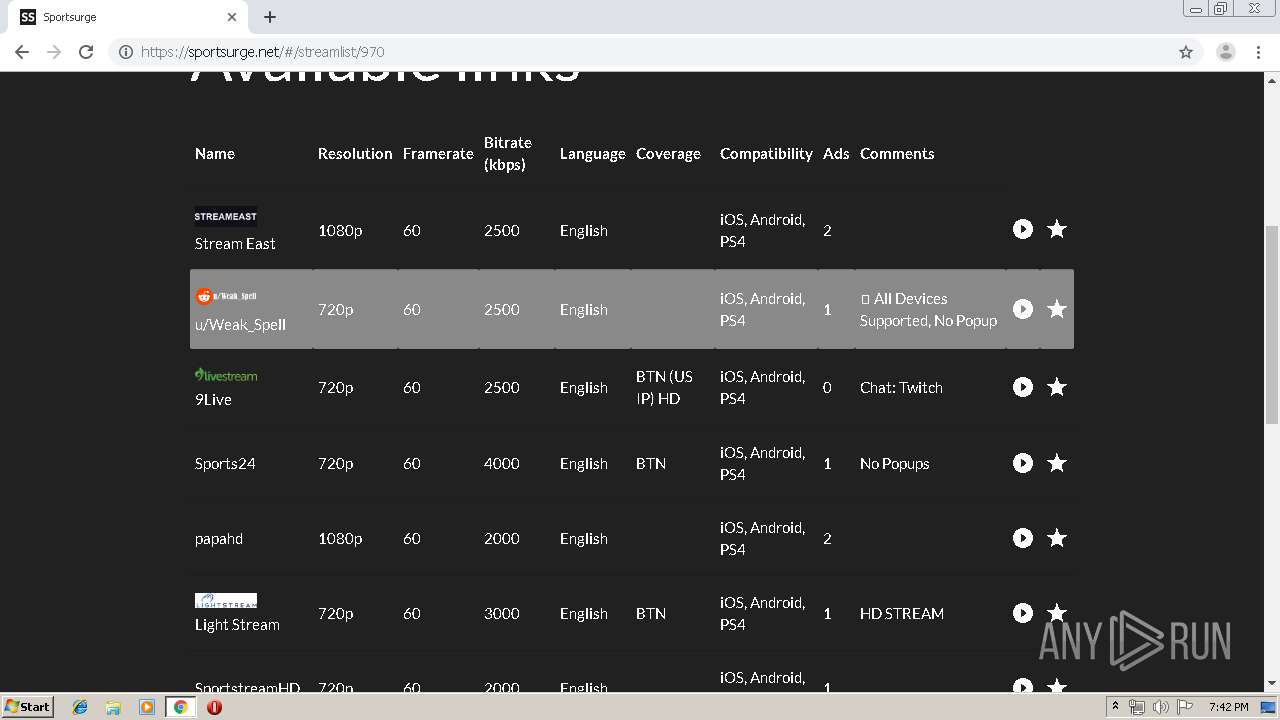The width and height of the screenshot is (1280, 720).
Task: Close the Sportsurge tab
Action: (232, 17)
